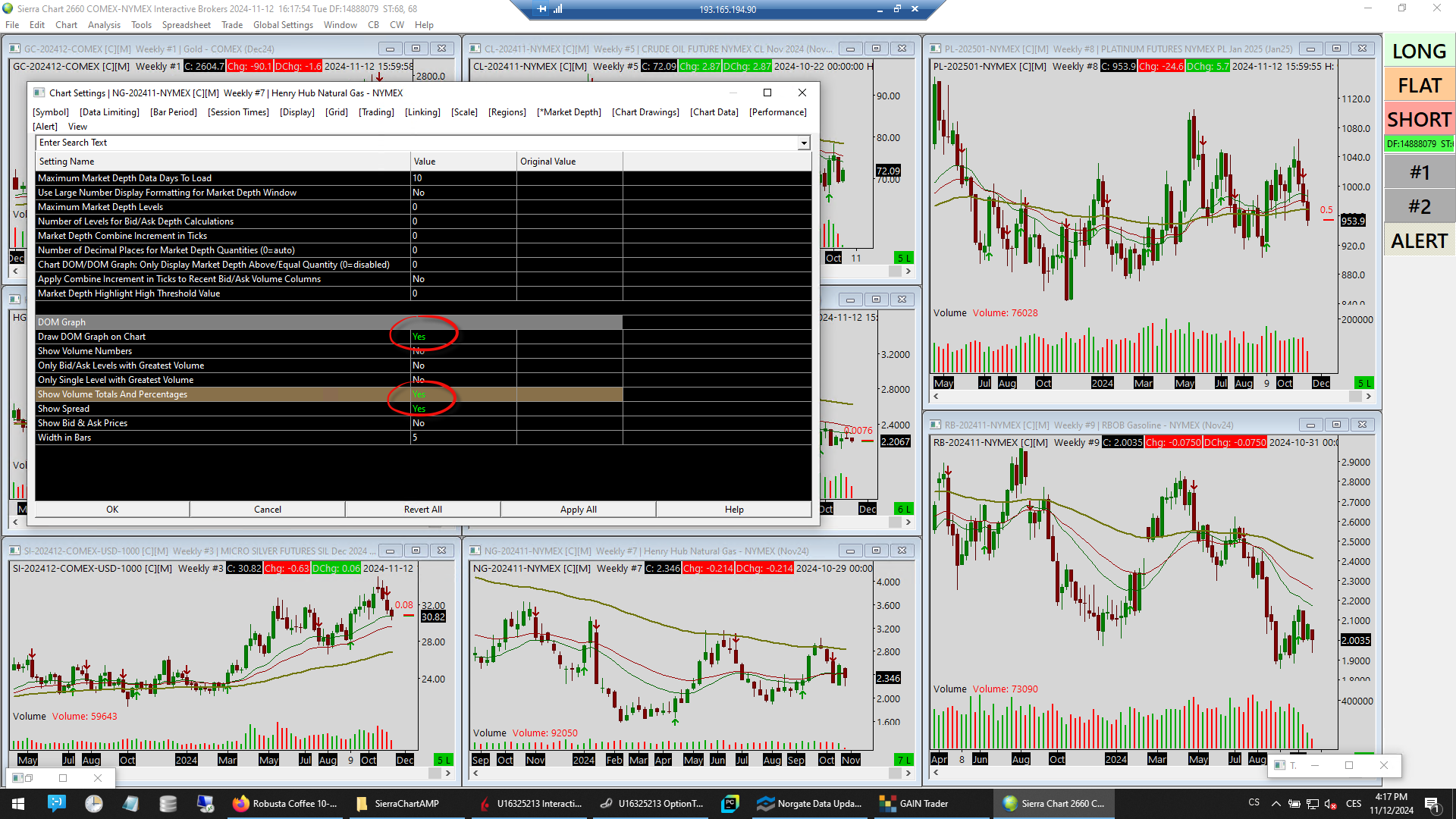Click the Width in Bars value field
The image size is (1456, 819).
[463, 438]
